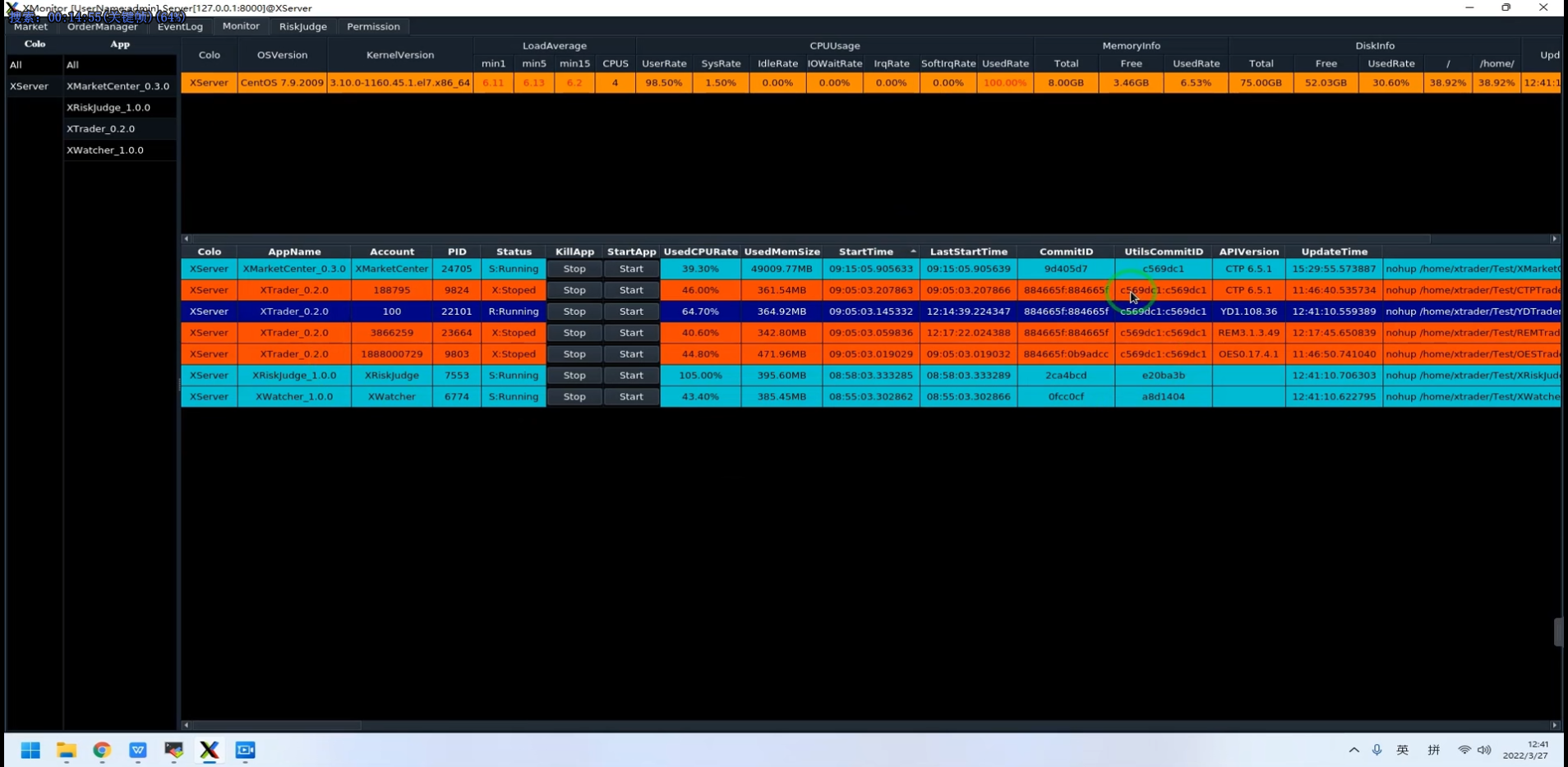The height and width of the screenshot is (767, 1568).
Task: Click the 100.00% UsedRate cell
Action: [1005, 83]
